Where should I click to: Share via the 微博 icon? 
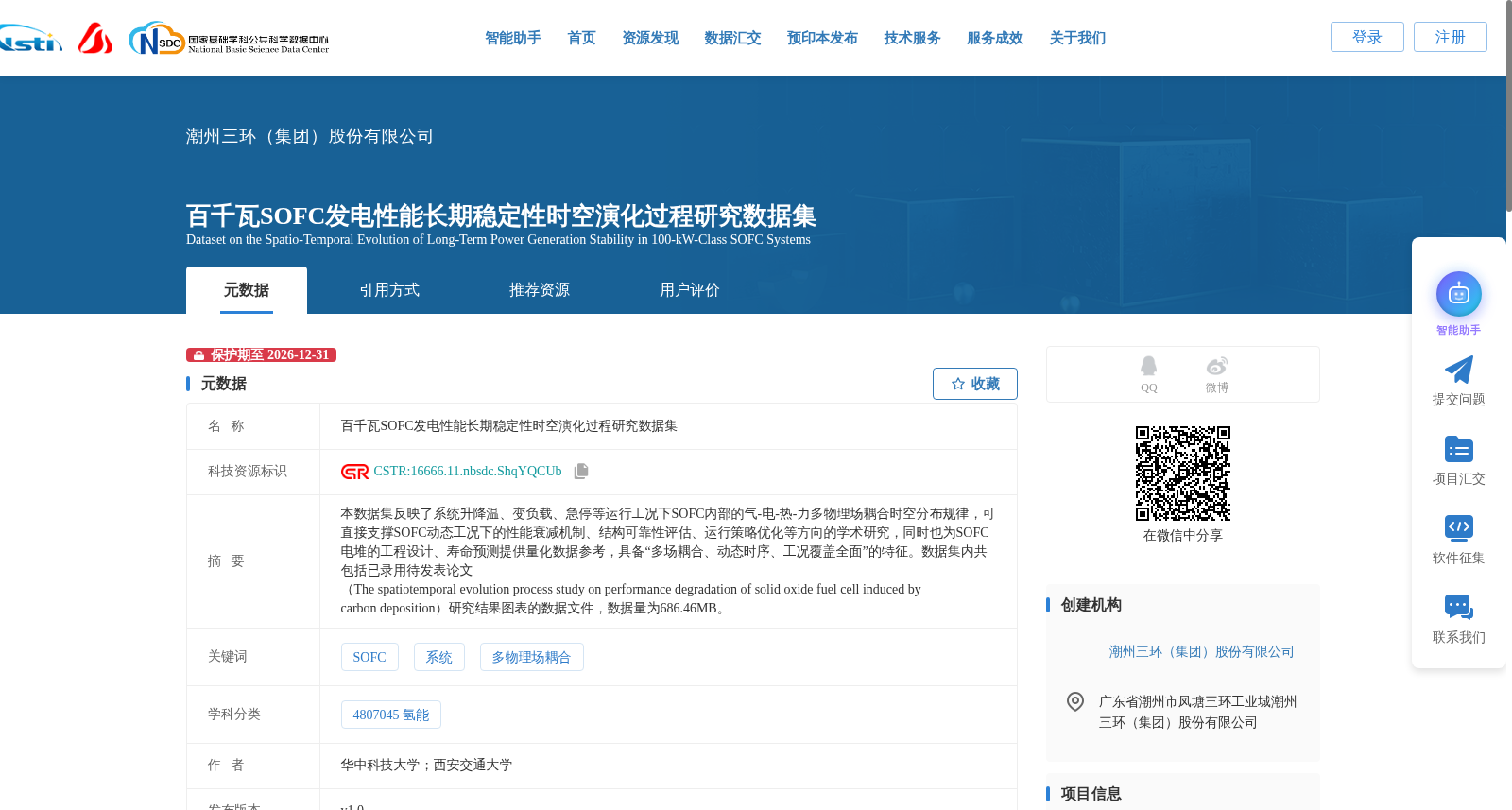coord(1216,366)
